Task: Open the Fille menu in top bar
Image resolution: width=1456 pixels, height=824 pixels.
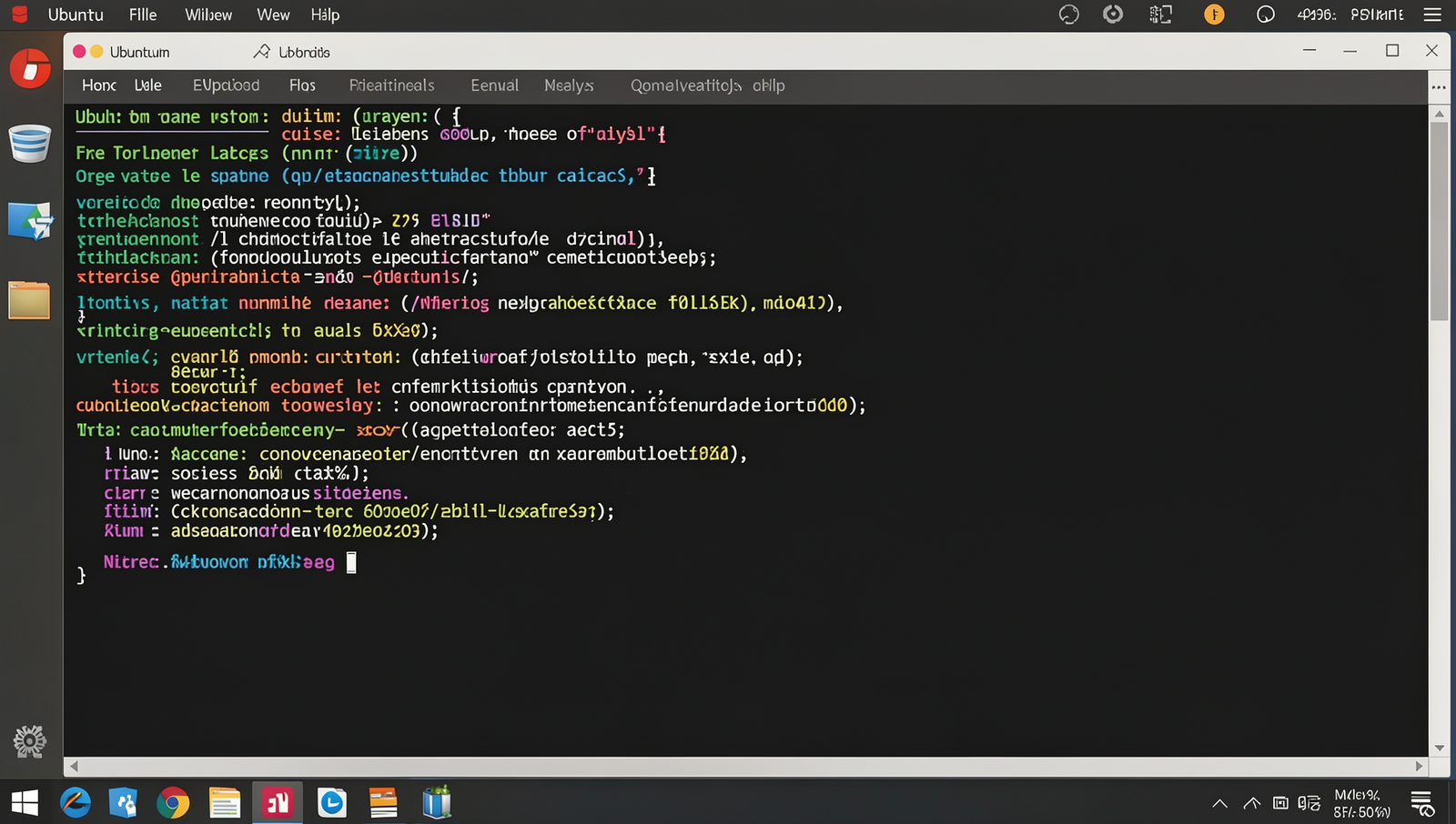Action: point(143,15)
